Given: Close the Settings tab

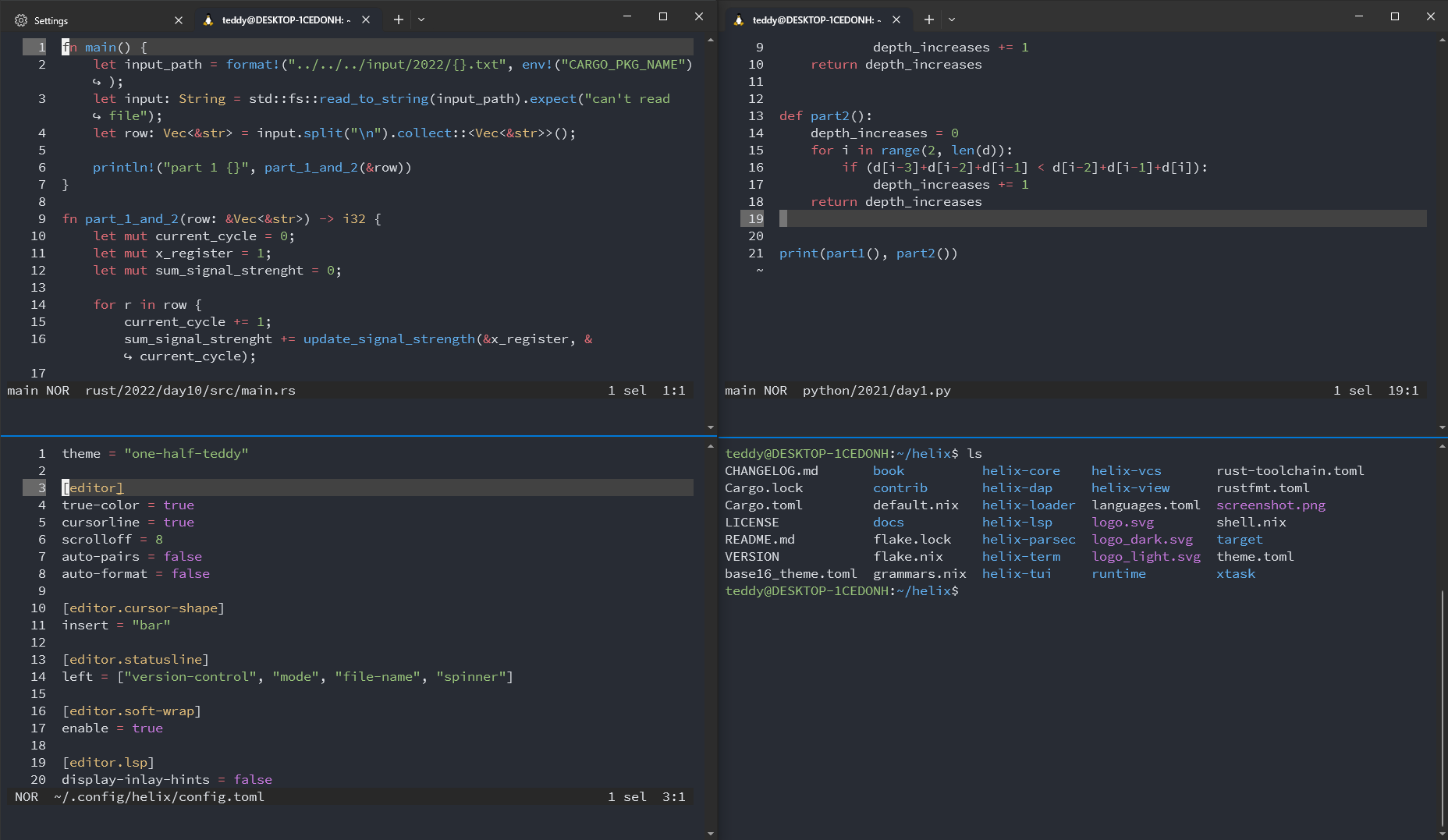Looking at the screenshot, I should pos(179,20).
